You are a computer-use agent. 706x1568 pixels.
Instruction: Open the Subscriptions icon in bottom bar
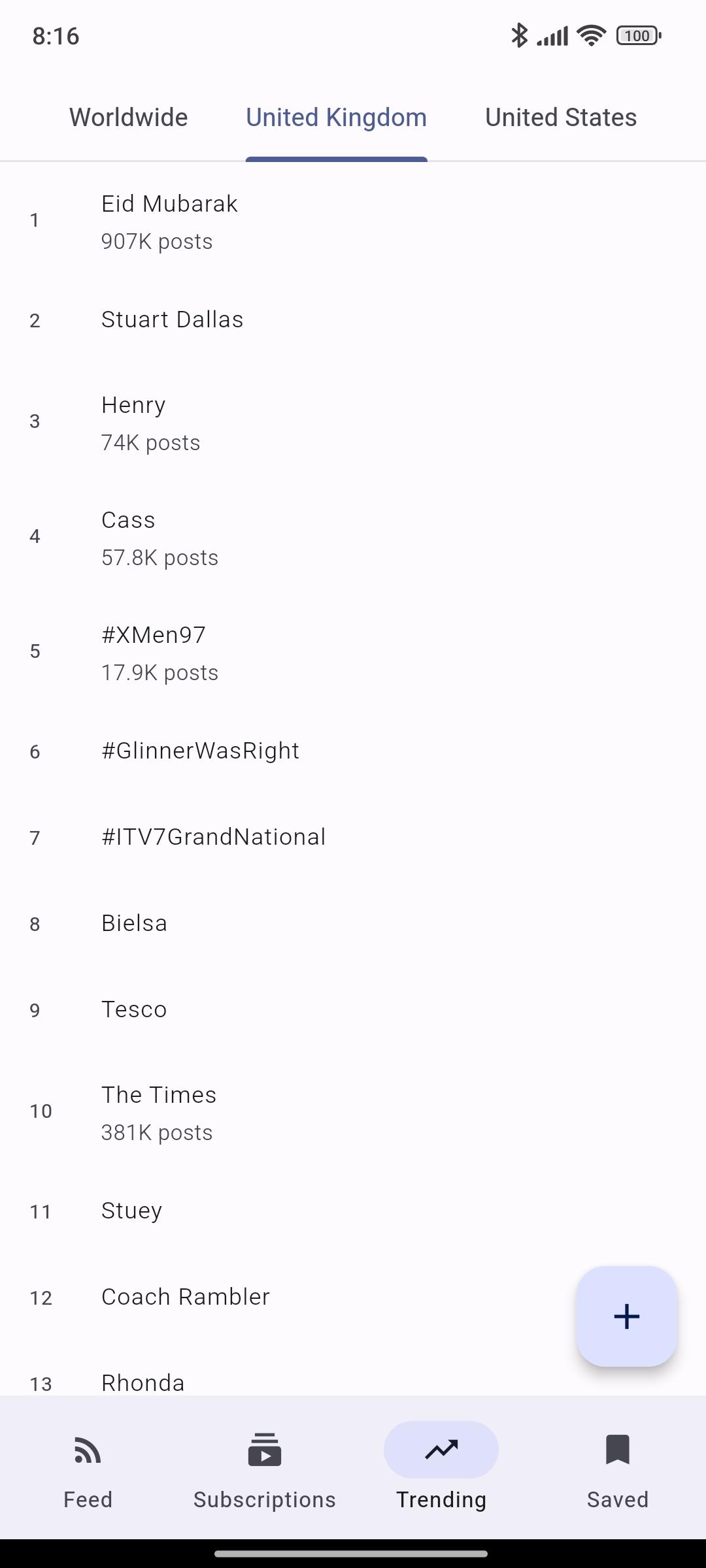(x=264, y=1450)
